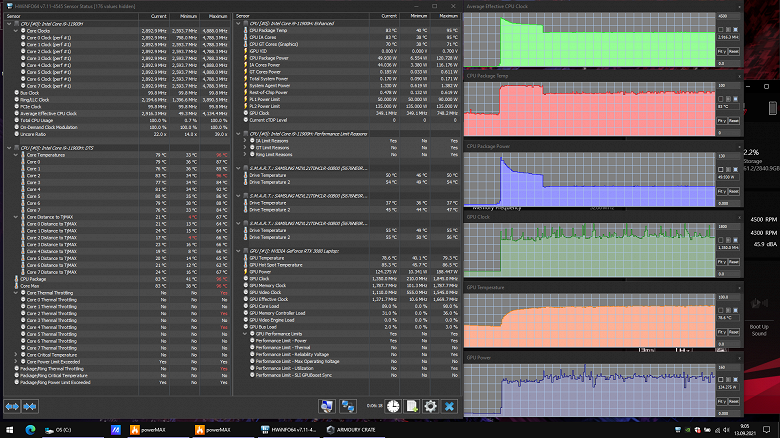The image size is (780, 438).
Task: Collapse the GPU [#1] NVIDIA GeForce RTX group
Action: [238, 251]
